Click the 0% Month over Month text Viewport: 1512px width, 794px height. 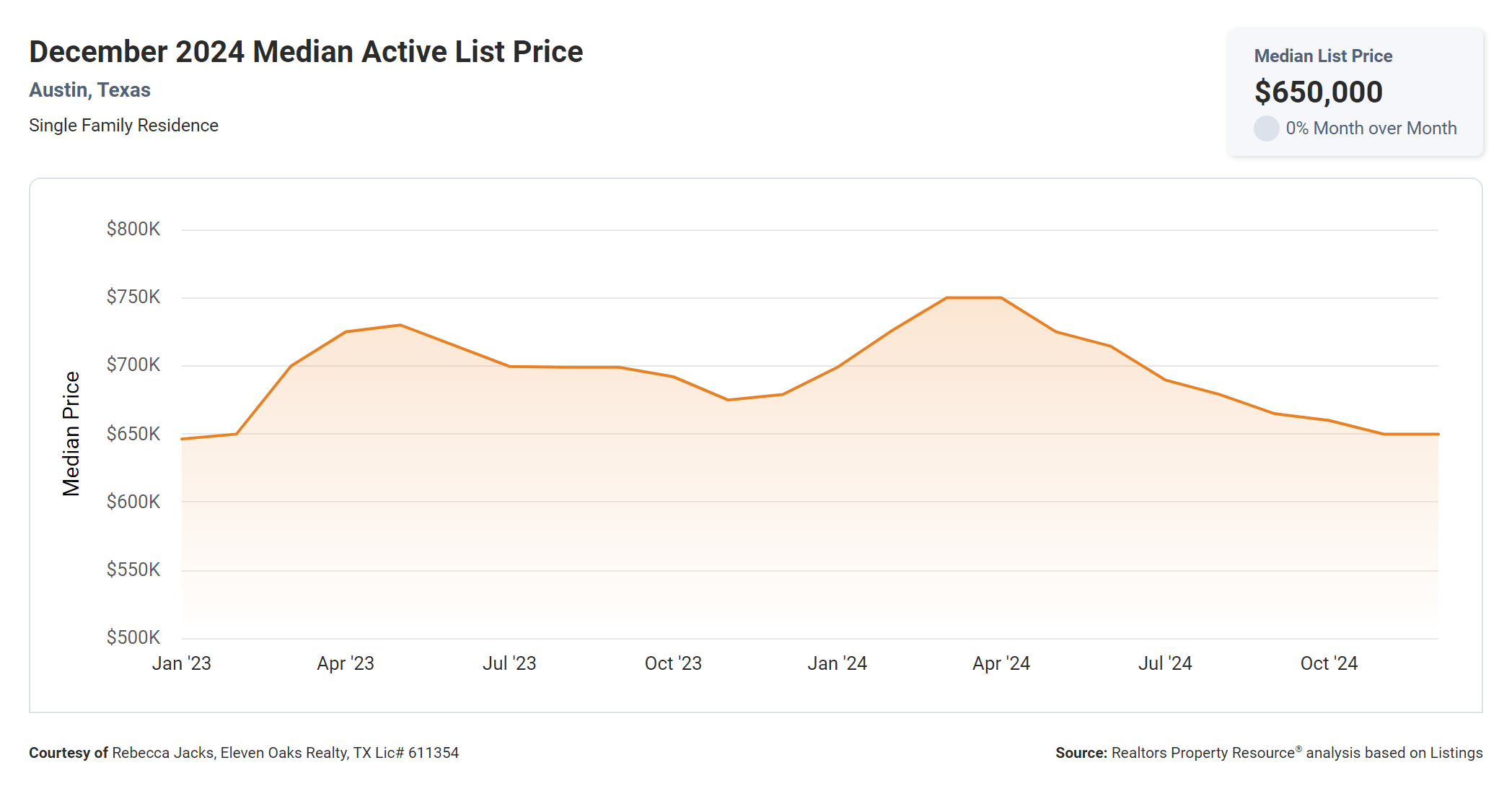pos(1371,128)
